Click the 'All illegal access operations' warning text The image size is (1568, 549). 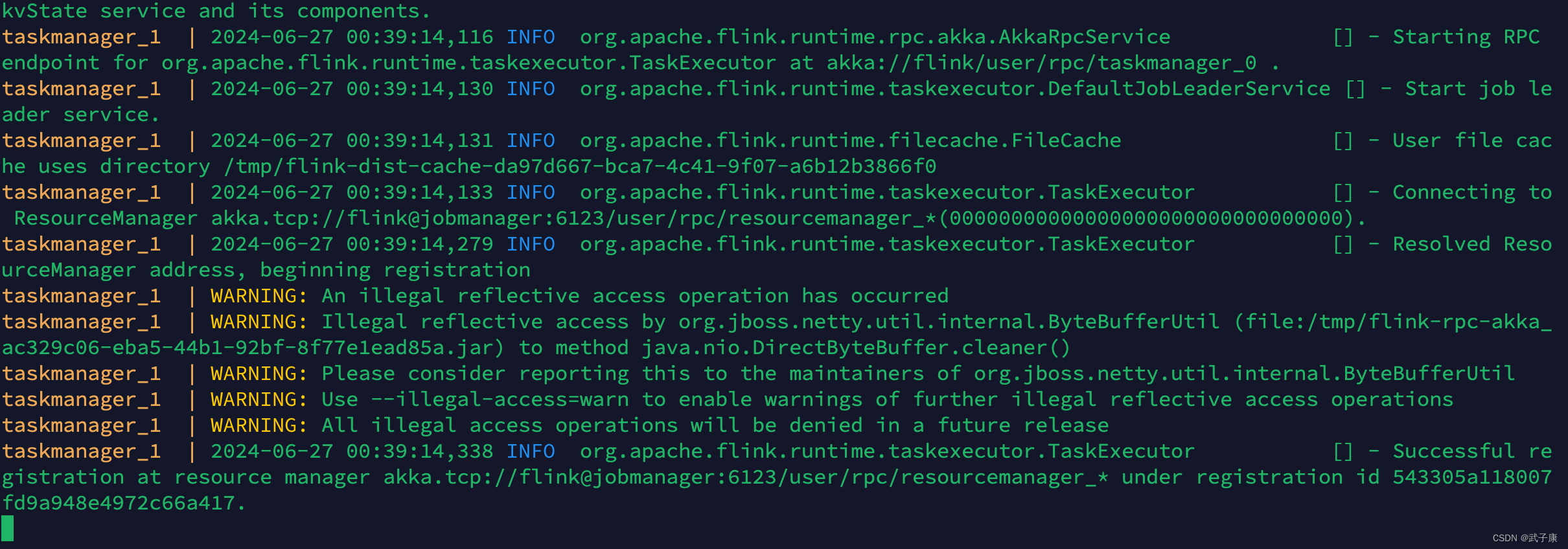715,425
